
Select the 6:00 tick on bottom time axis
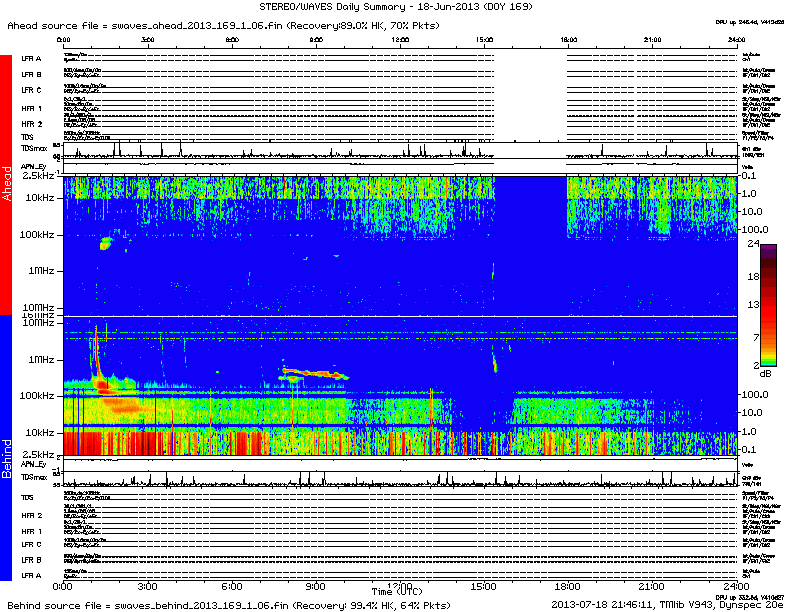click(232, 585)
